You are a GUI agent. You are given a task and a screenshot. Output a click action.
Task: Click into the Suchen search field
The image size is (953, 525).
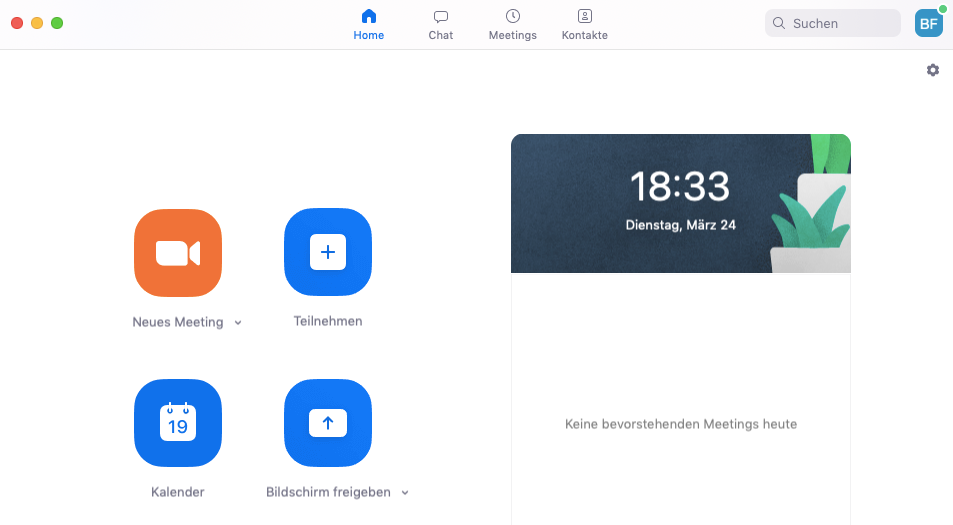coord(833,23)
